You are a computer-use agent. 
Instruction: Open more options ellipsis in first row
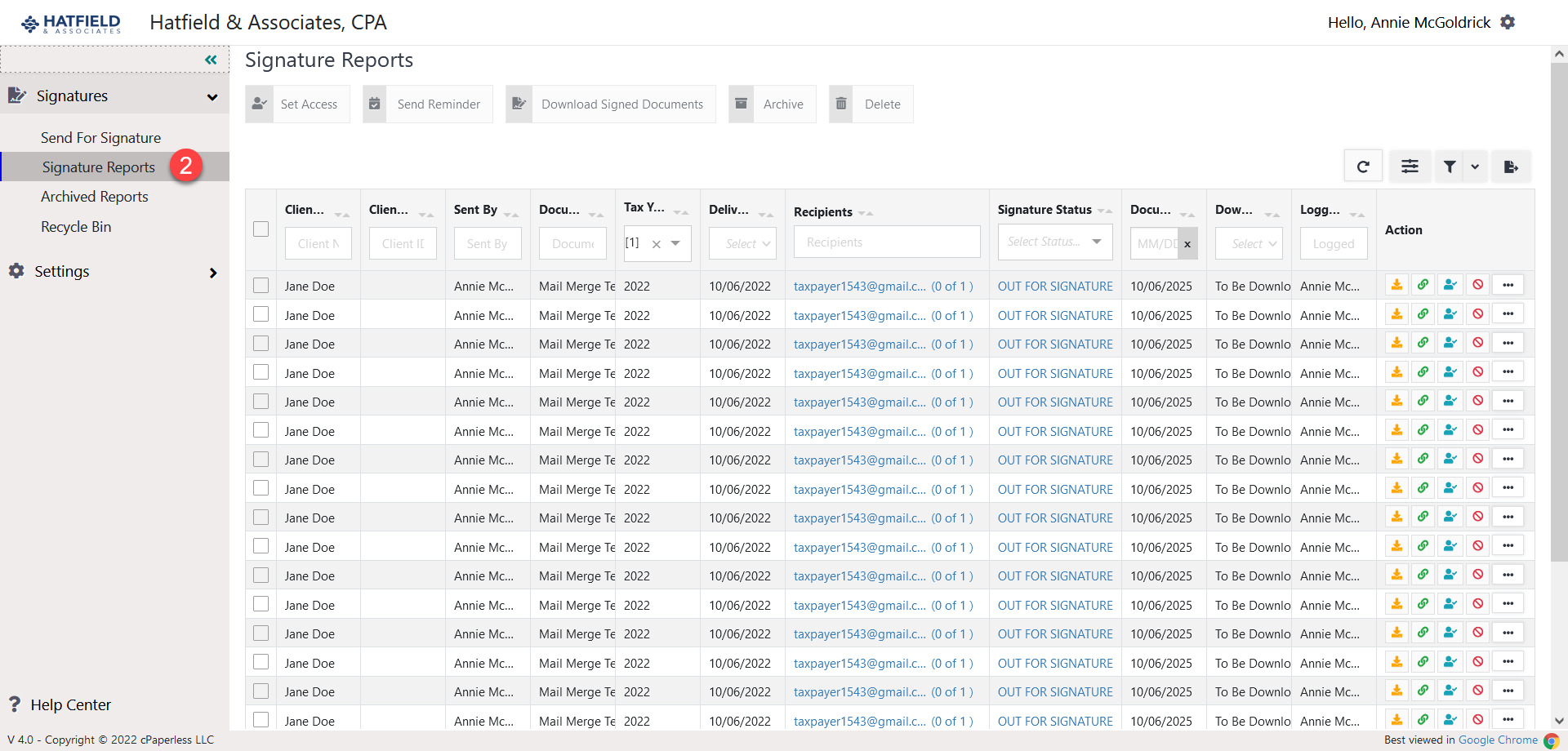pyautogui.click(x=1508, y=285)
